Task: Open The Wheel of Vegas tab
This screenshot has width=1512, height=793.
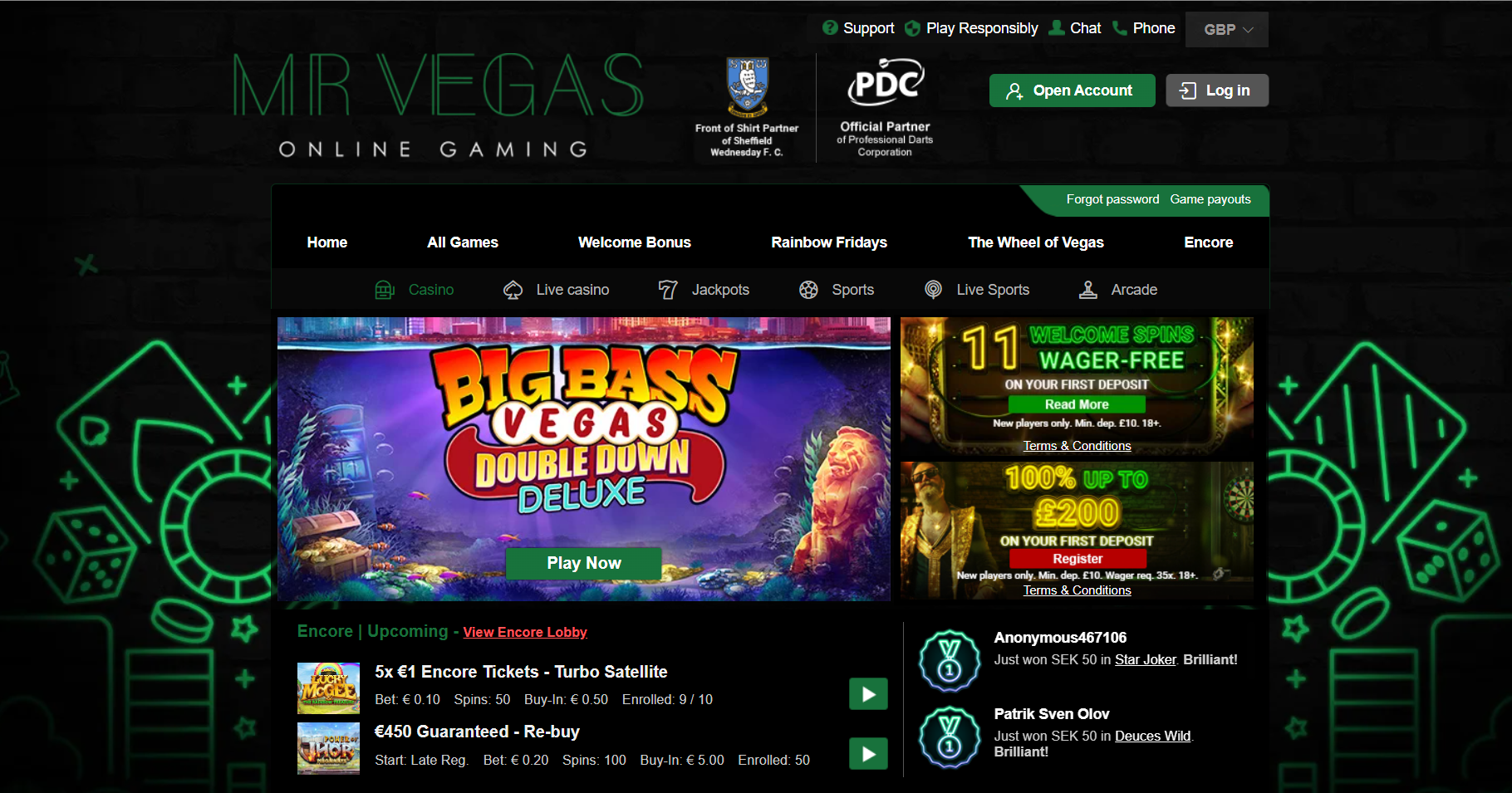Action: (x=1036, y=242)
